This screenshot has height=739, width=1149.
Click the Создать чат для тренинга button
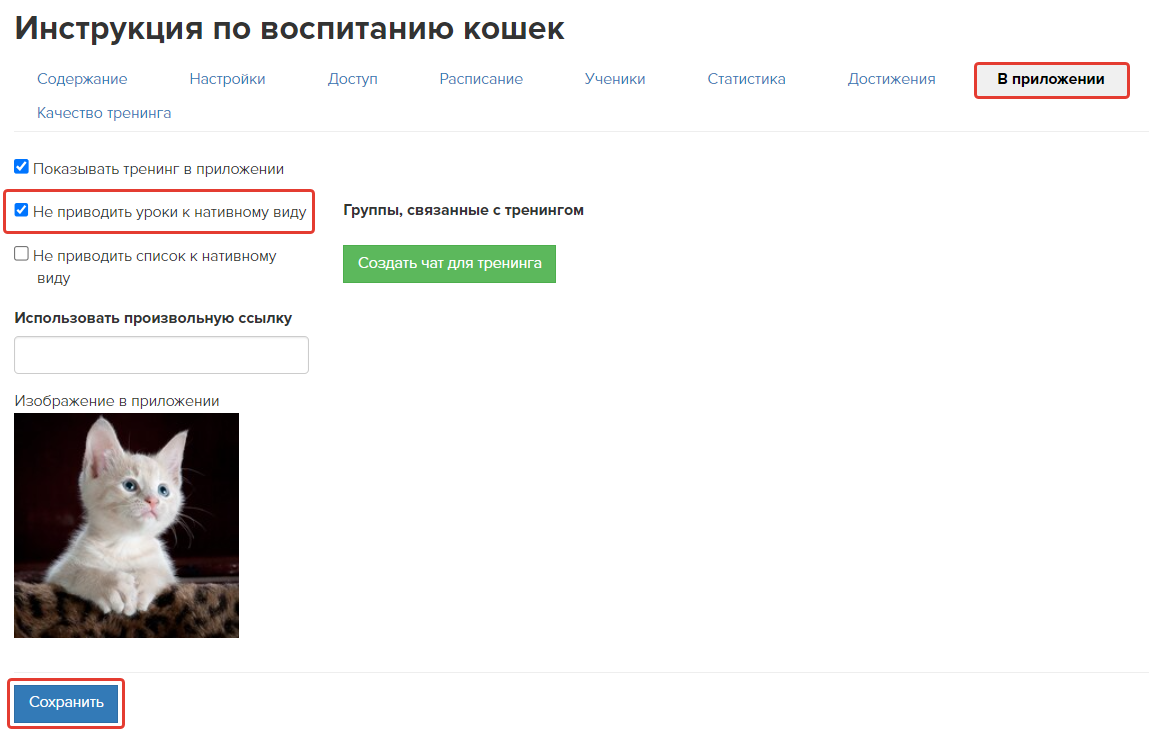click(449, 263)
